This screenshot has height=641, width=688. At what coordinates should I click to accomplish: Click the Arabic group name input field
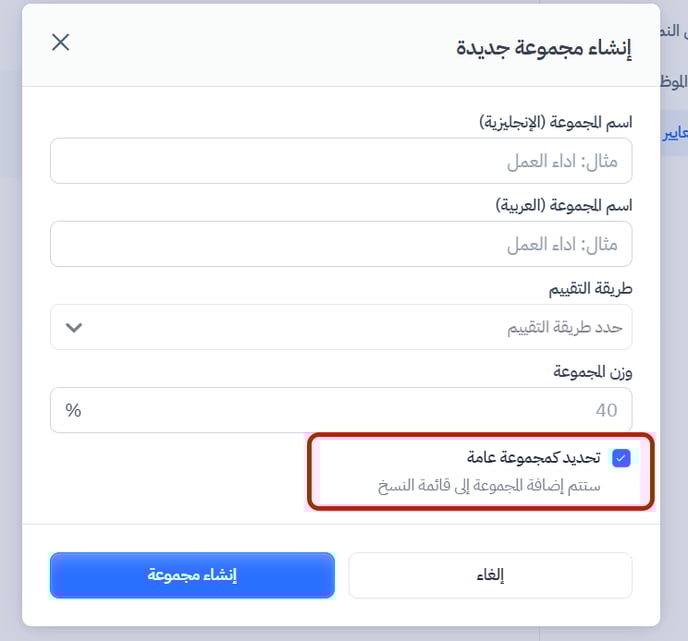(x=340, y=244)
